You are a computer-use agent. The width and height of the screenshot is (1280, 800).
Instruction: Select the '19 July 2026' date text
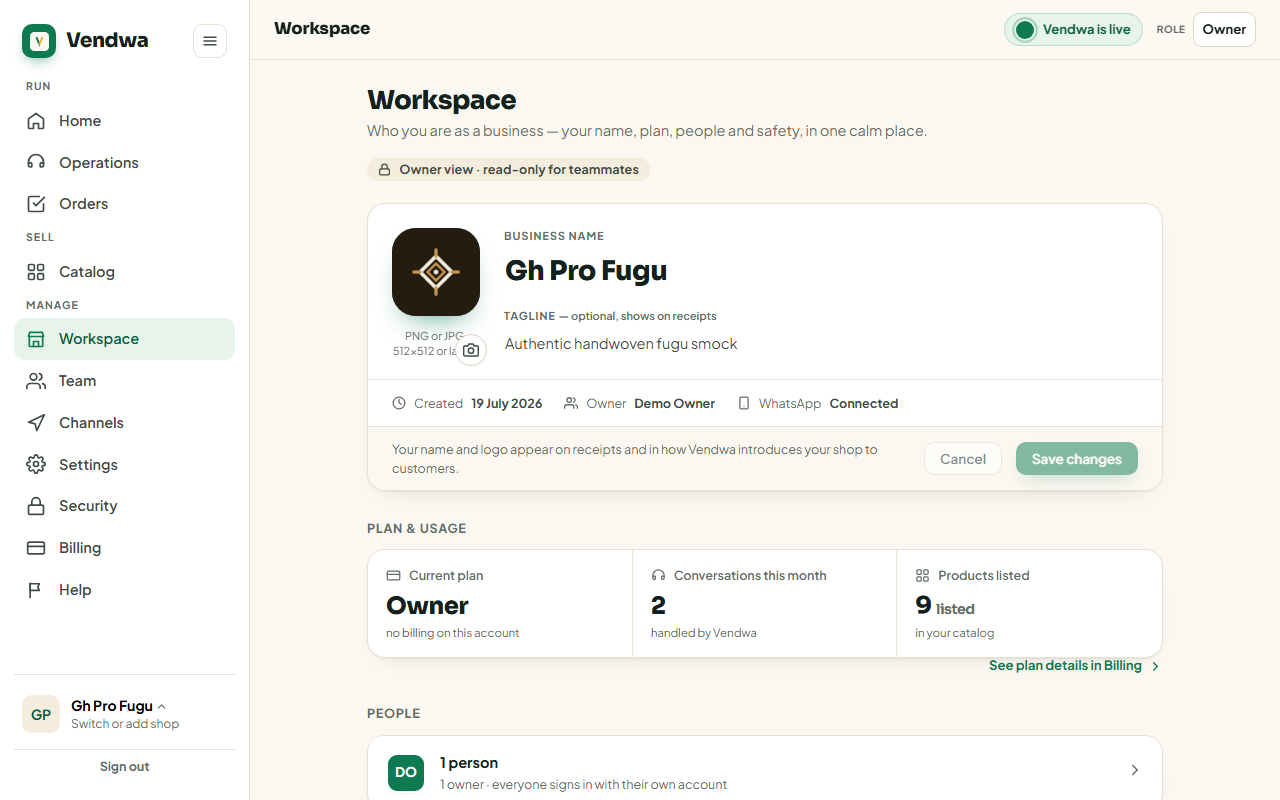(x=507, y=404)
